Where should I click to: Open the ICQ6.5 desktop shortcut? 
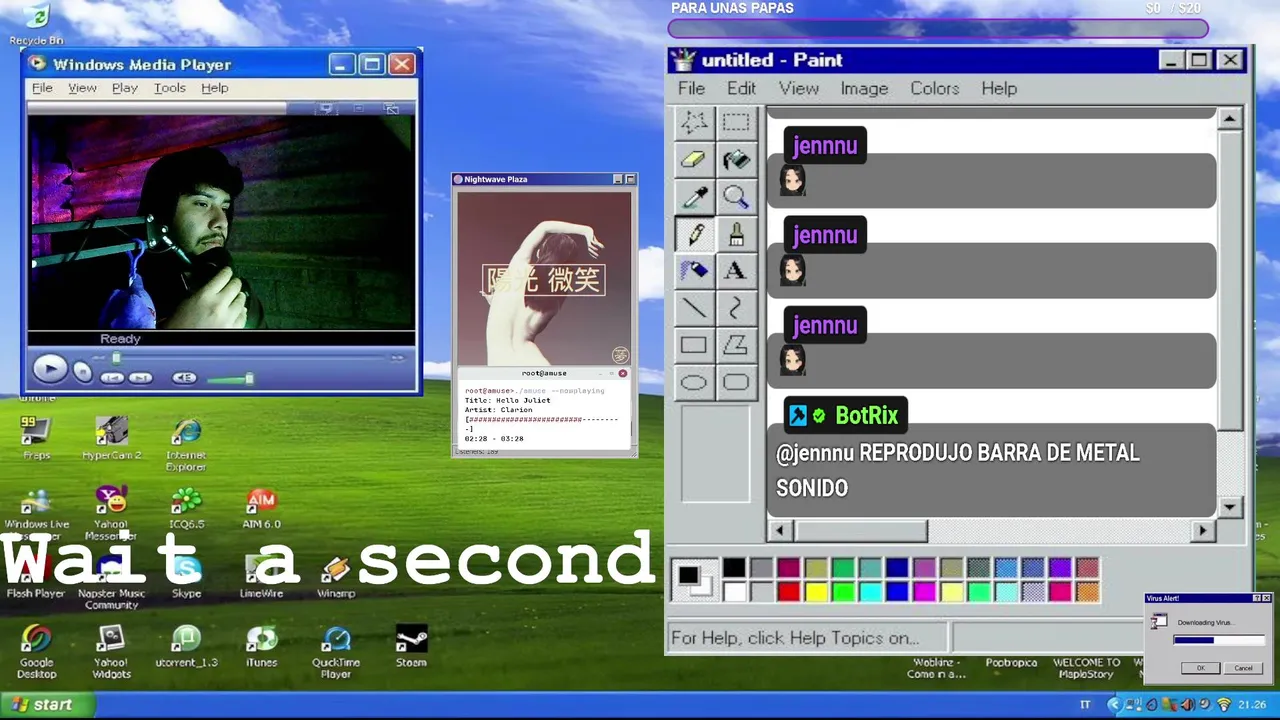coord(186,508)
